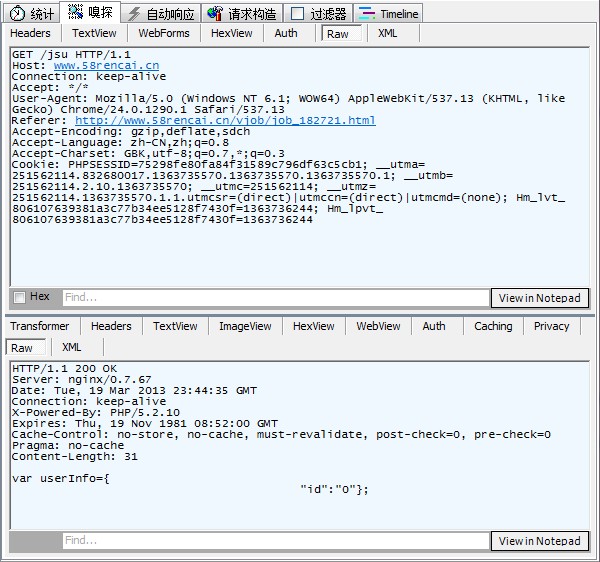
Task: Open the WebView response tab
Action: click(x=378, y=326)
